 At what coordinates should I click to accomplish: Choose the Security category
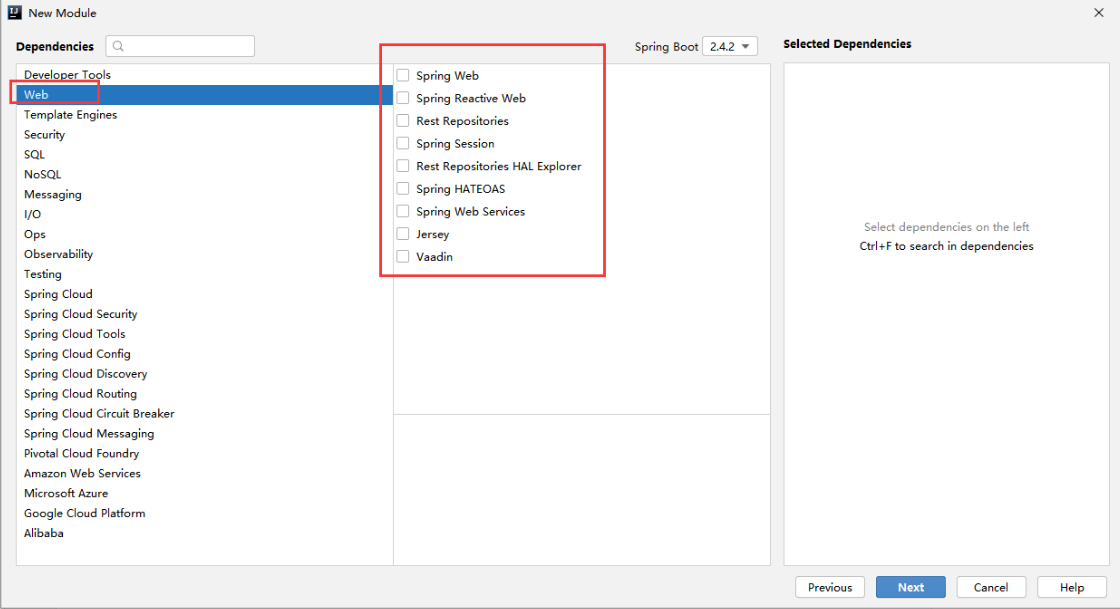coord(204,134)
